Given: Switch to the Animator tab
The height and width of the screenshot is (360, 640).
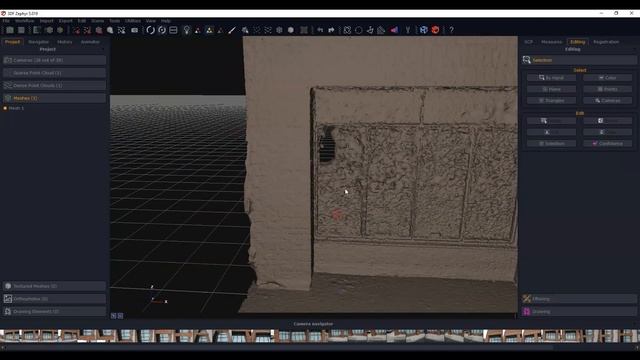Looking at the screenshot, I should [90, 42].
